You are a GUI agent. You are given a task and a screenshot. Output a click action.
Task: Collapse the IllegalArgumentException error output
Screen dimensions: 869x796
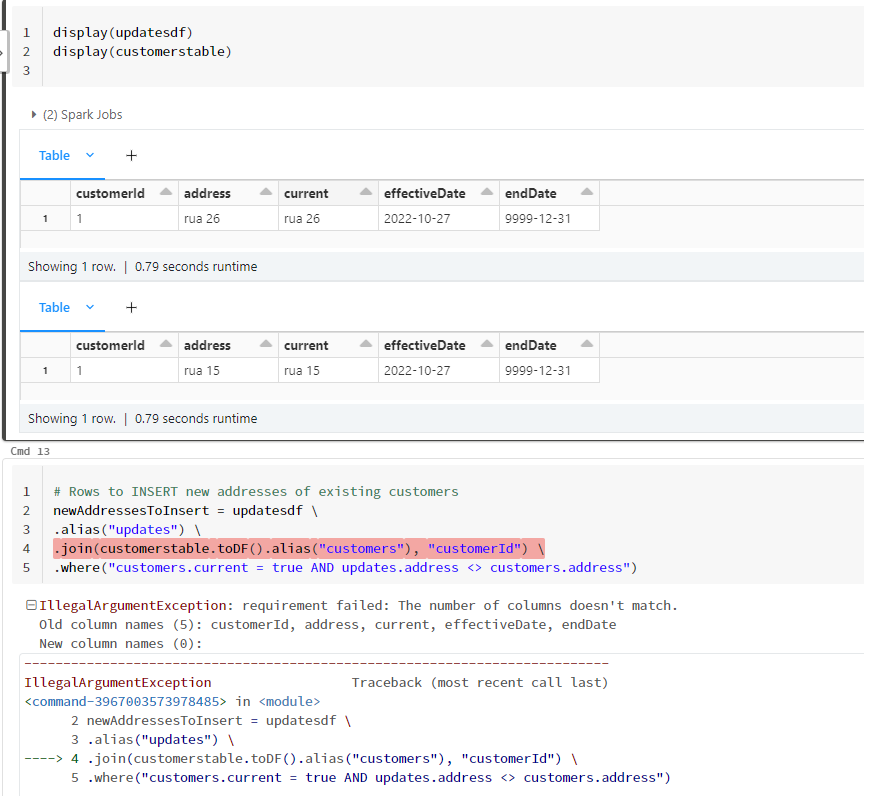click(x=31, y=605)
